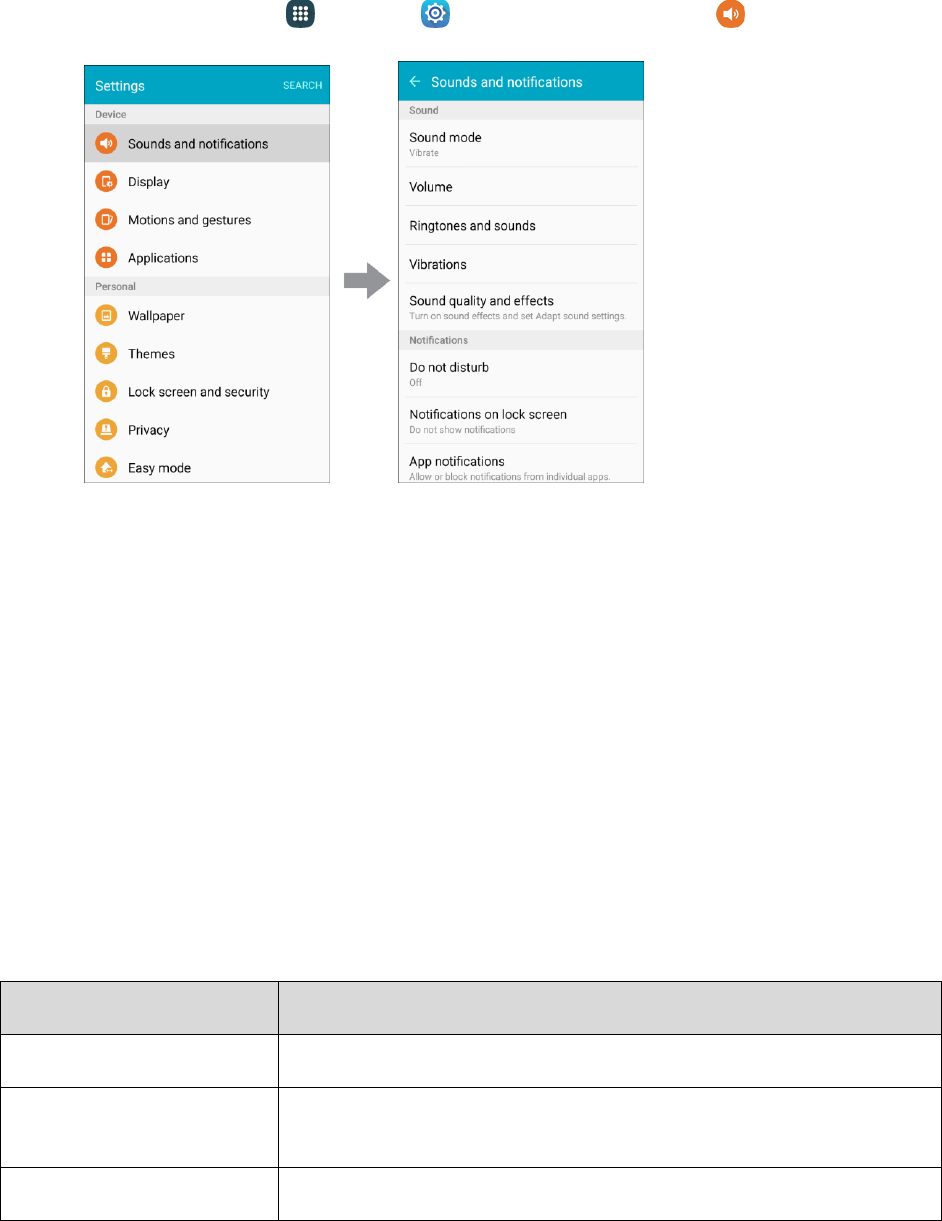This screenshot has height=1221, width=942.
Task: Tap the Themes paint roller icon
Action: click(106, 353)
